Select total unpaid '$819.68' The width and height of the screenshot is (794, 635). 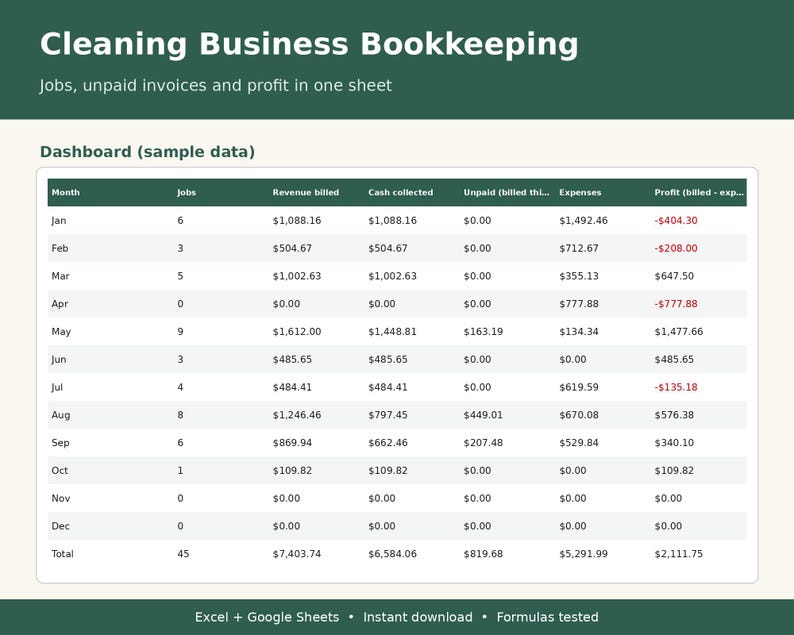483,554
